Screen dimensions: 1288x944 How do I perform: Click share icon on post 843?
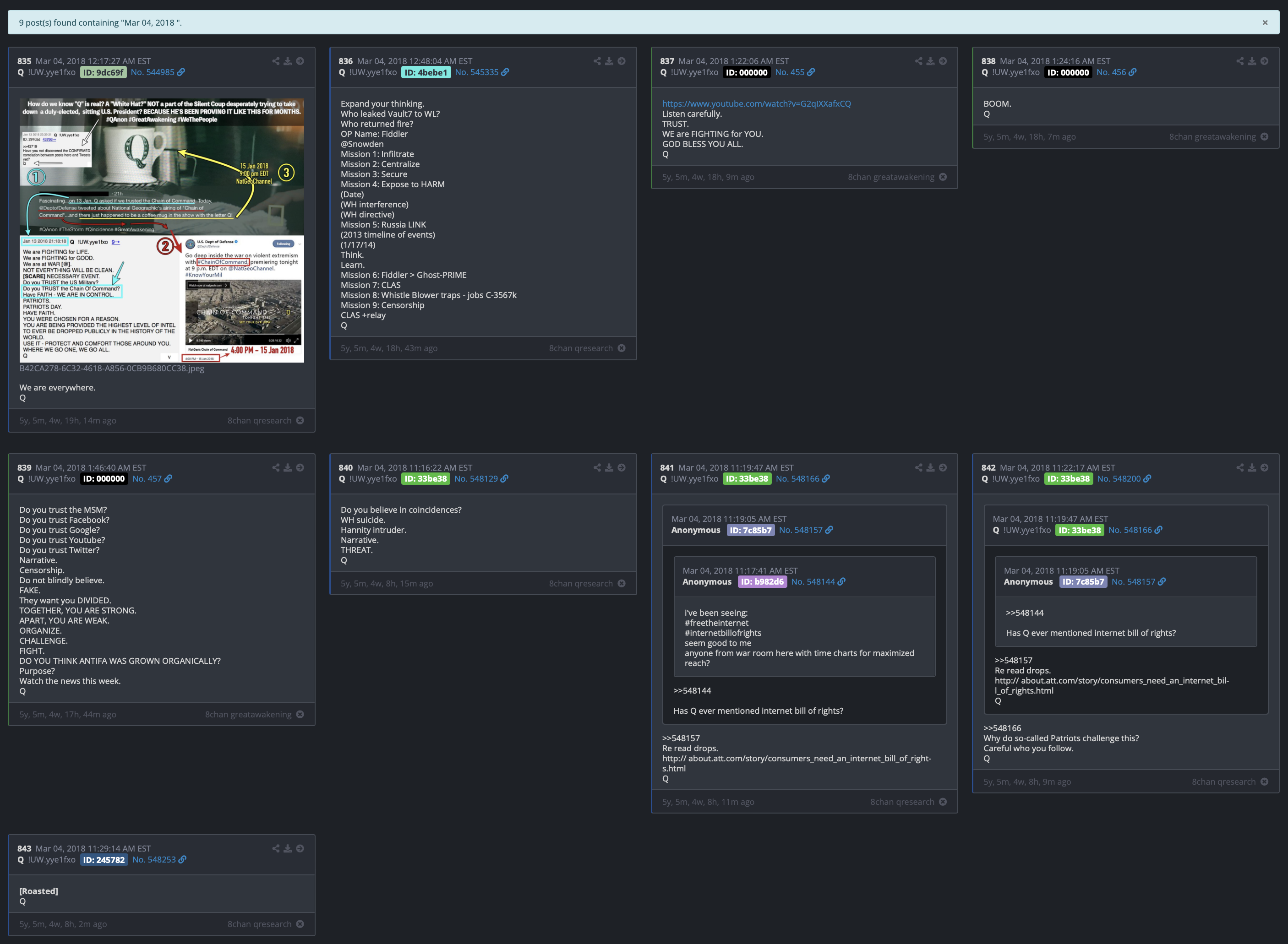(x=276, y=849)
